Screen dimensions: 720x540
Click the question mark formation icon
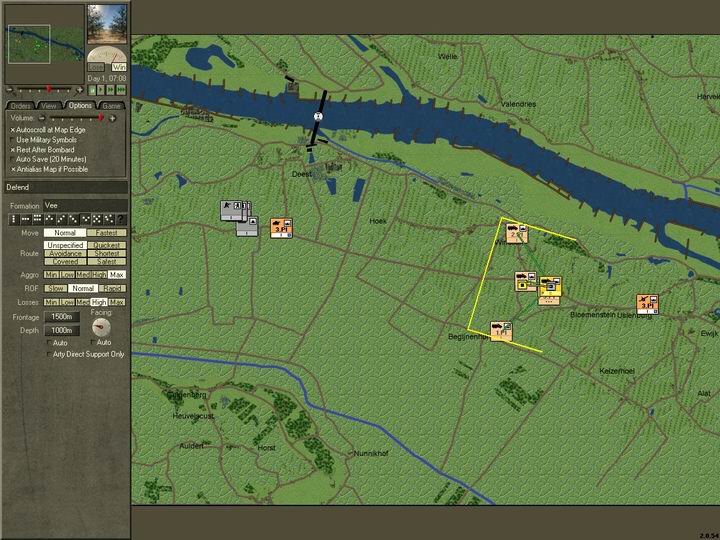click(122, 219)
